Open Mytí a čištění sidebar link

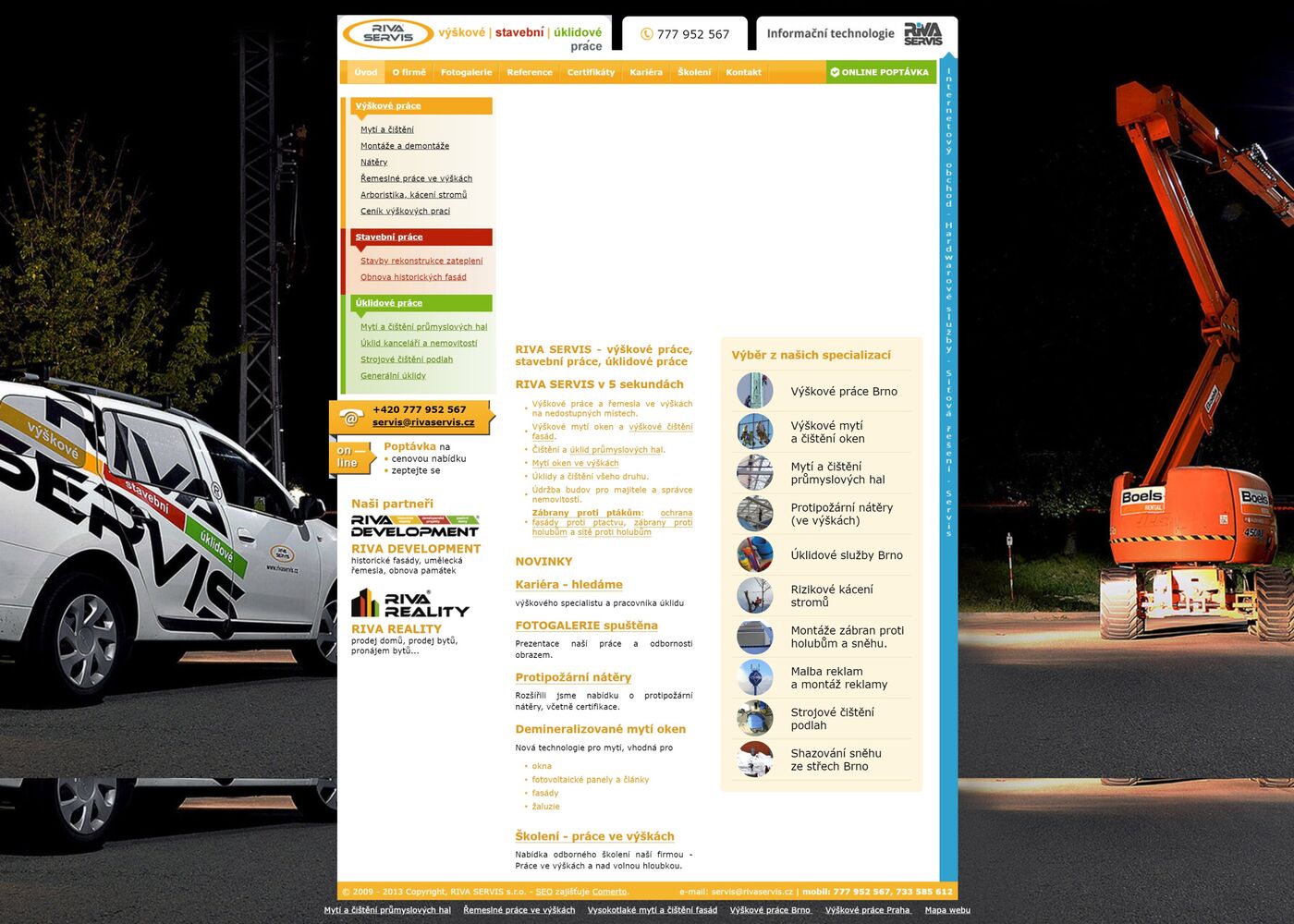tap(387, 129)
